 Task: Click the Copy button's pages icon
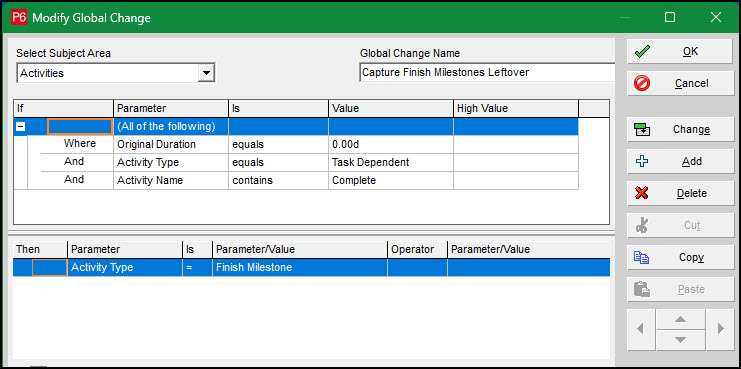(642, 257)
